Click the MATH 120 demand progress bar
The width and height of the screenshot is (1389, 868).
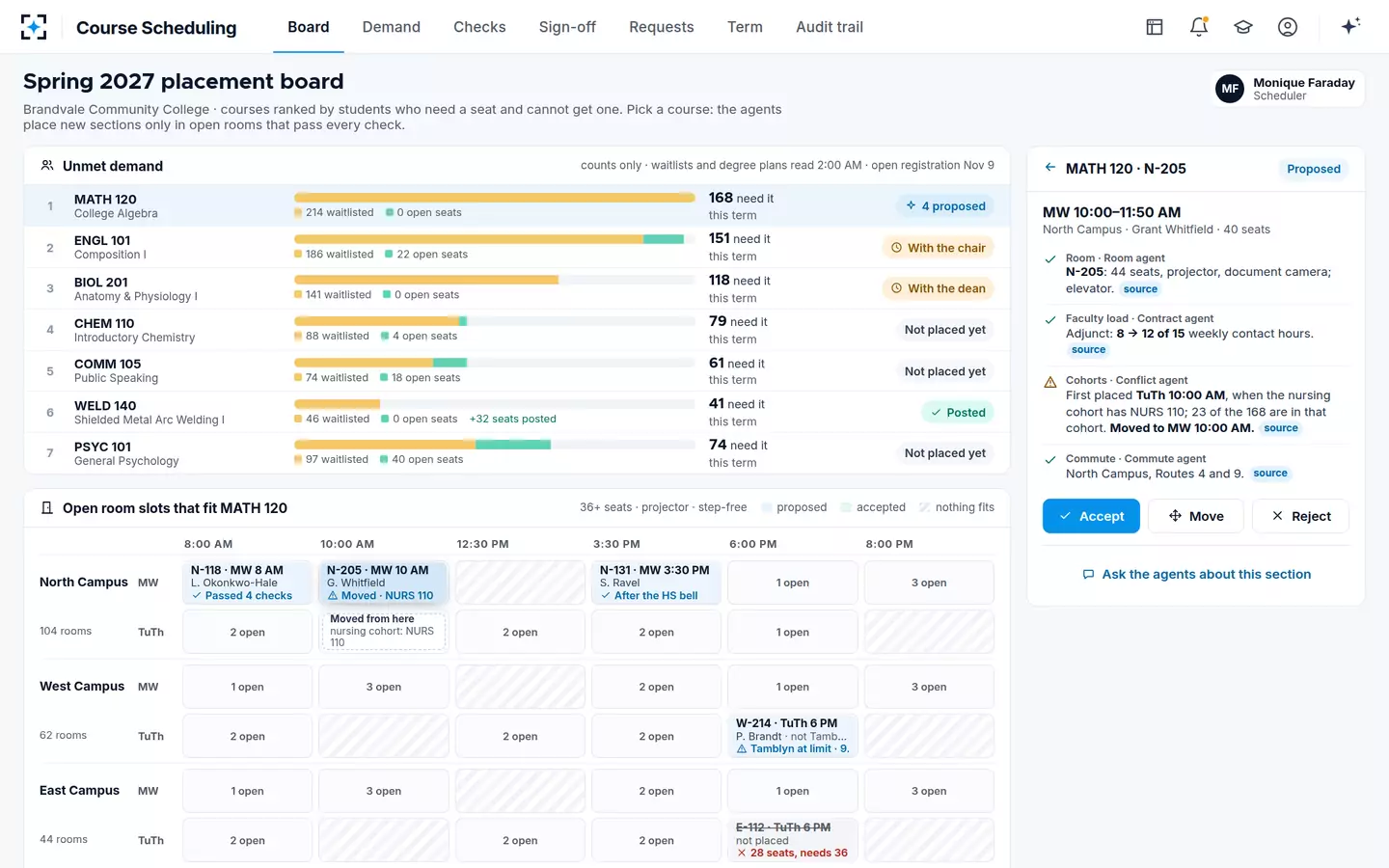click(495, 198)
